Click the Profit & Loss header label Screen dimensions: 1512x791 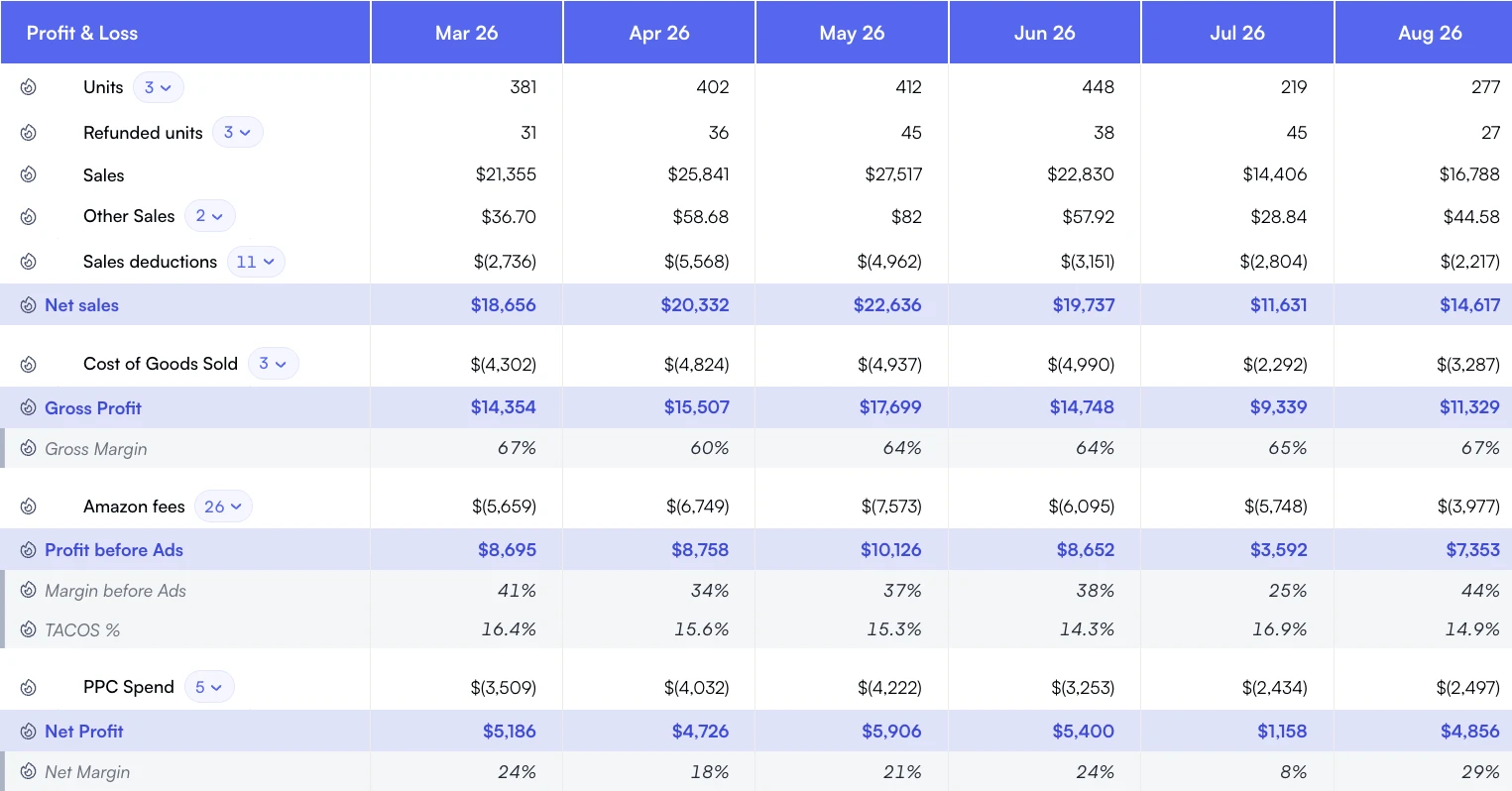pyautogui.click(x=82, y=33)
